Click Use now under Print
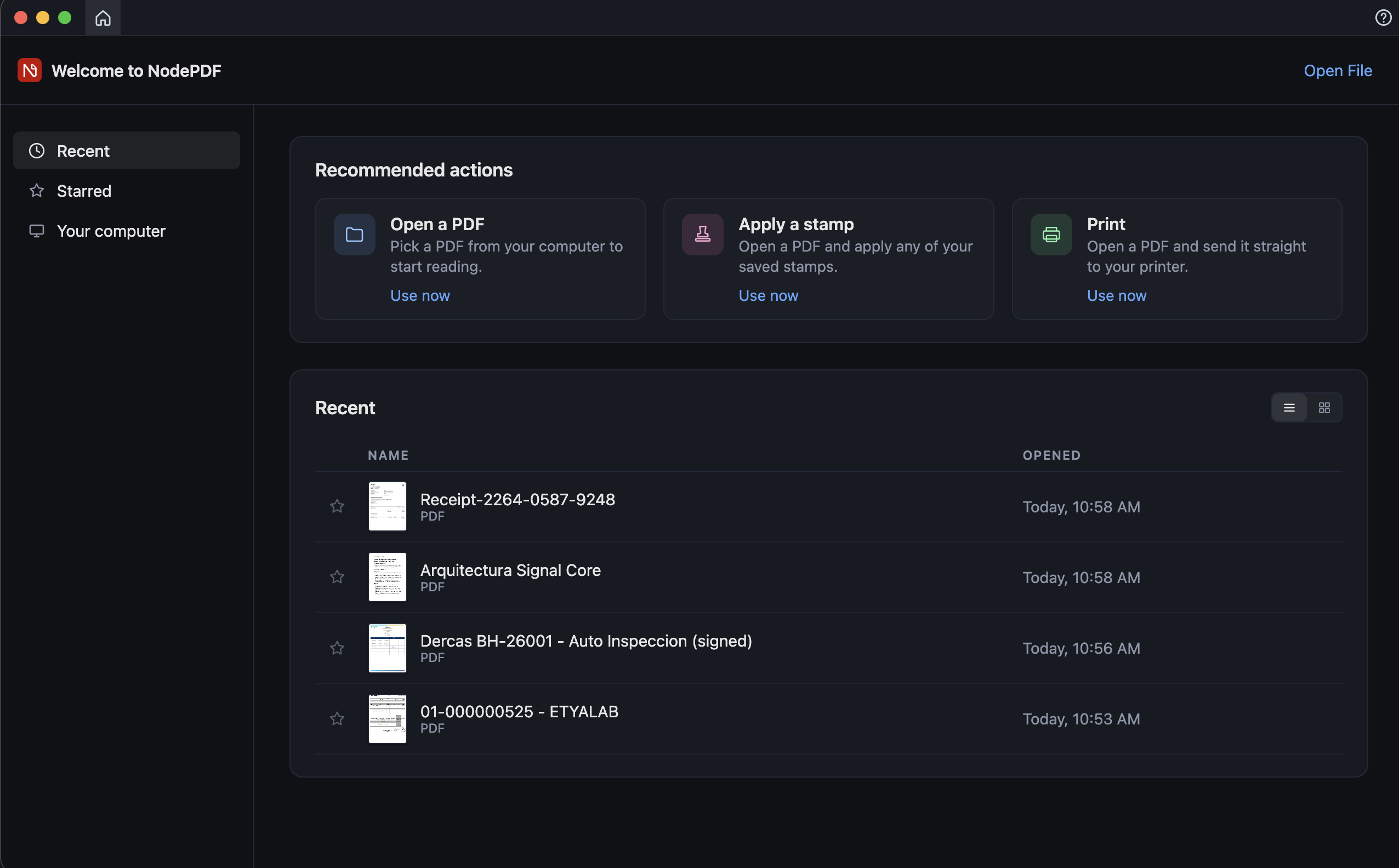The width and height of the screenshot is (1399, 868). click(x=1117, y=296)
